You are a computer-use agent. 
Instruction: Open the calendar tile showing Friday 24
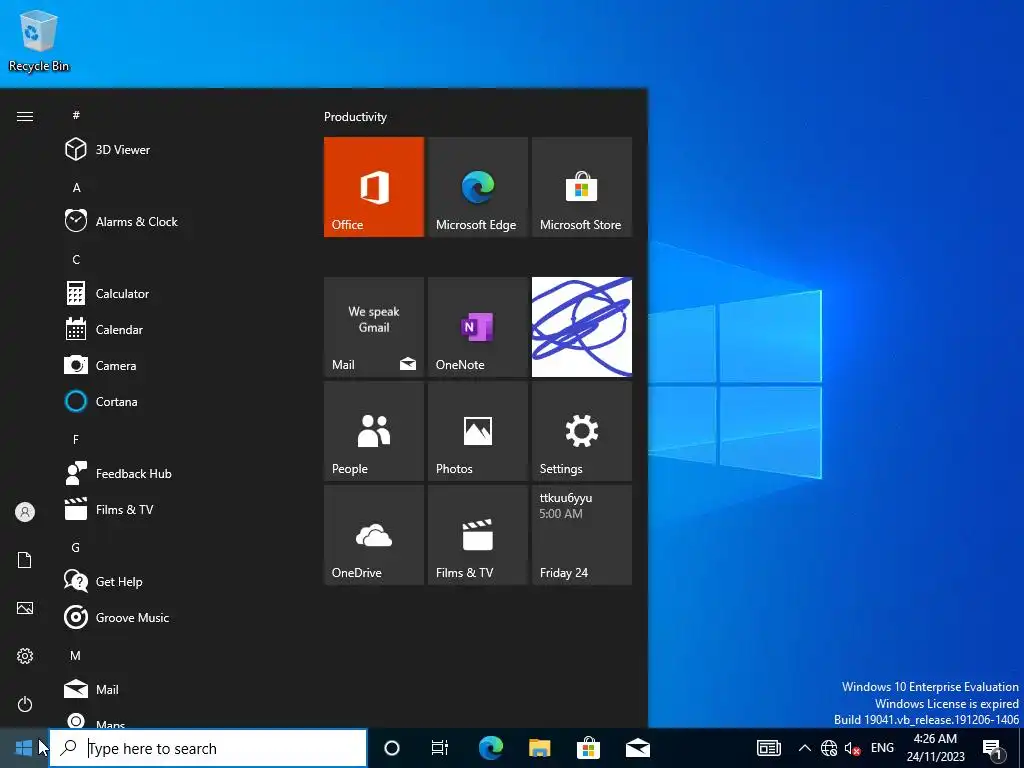[582, 535]
